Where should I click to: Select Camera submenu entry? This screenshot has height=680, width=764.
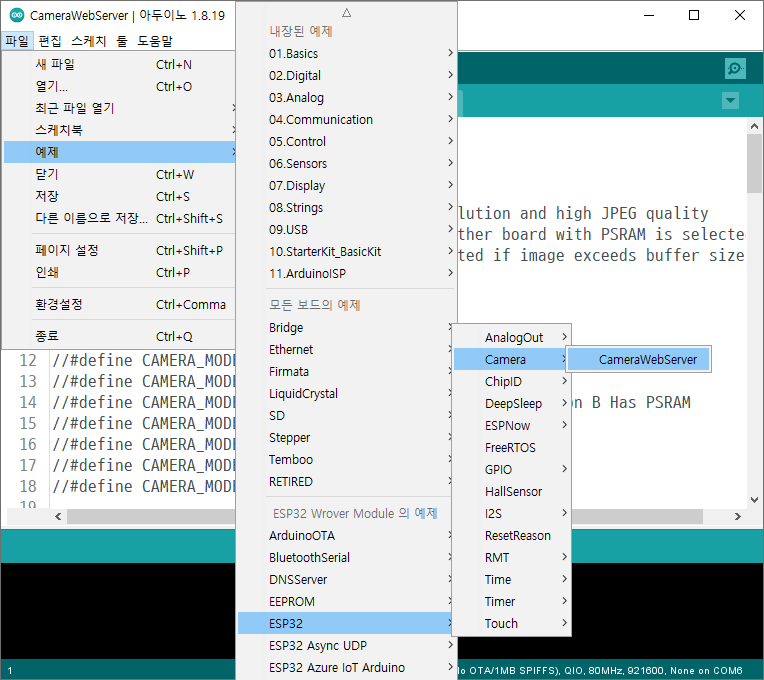click(512, 359)
